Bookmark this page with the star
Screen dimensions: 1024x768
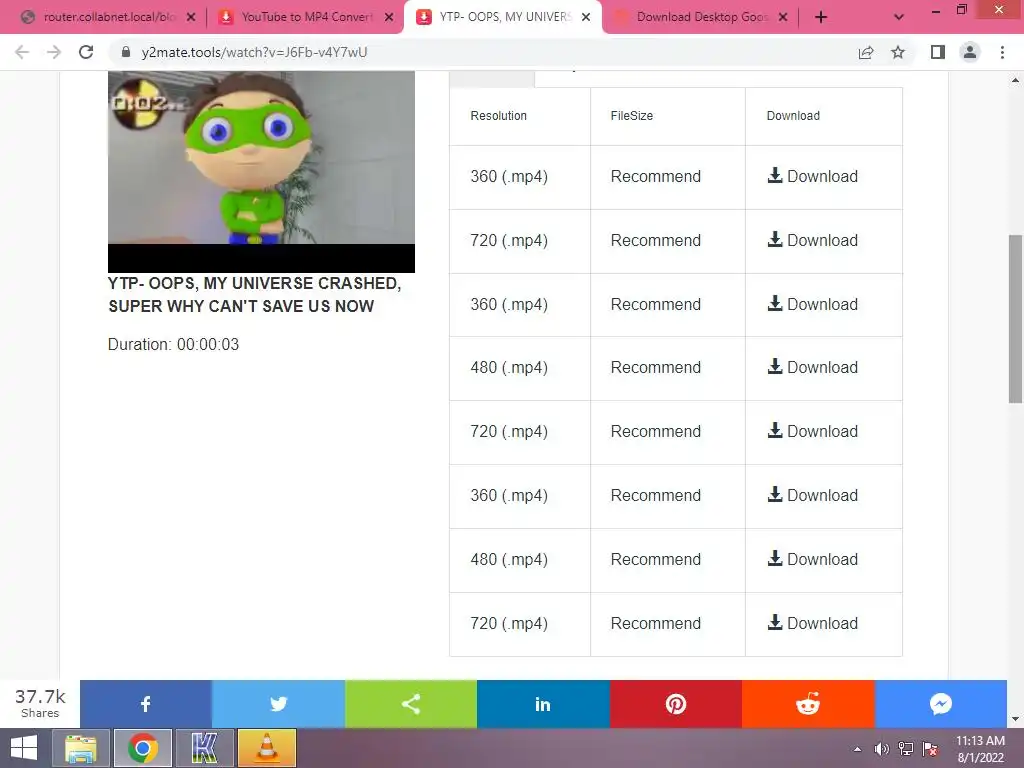click(898, 52)
